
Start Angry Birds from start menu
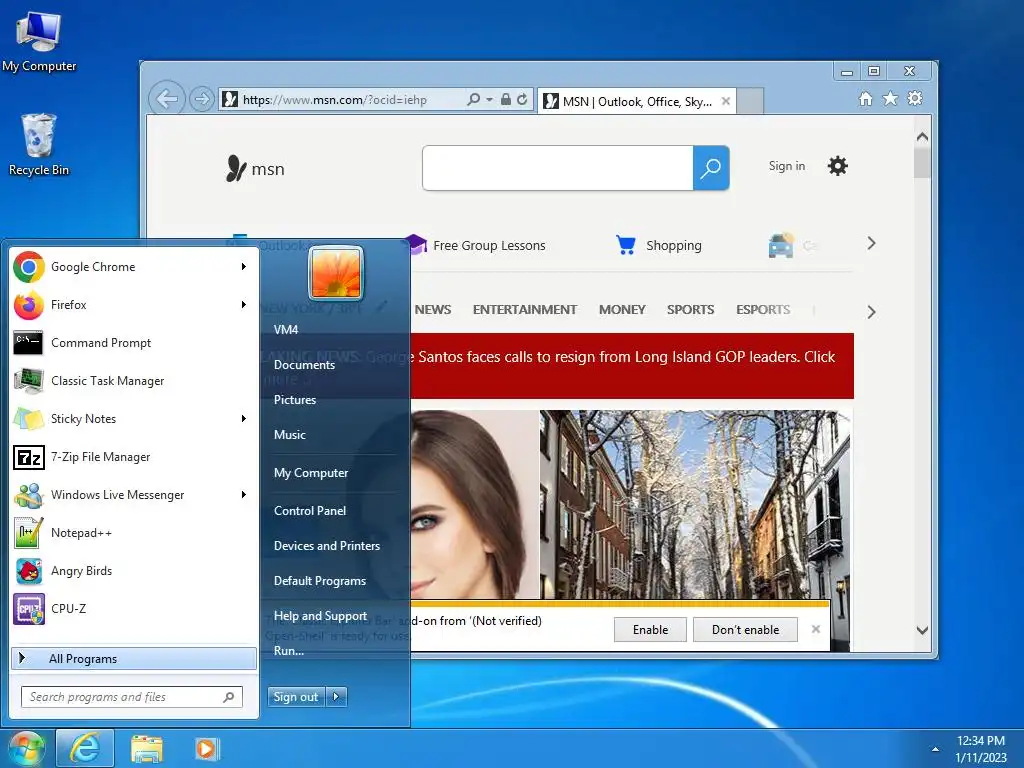click(x=133, y=570)
